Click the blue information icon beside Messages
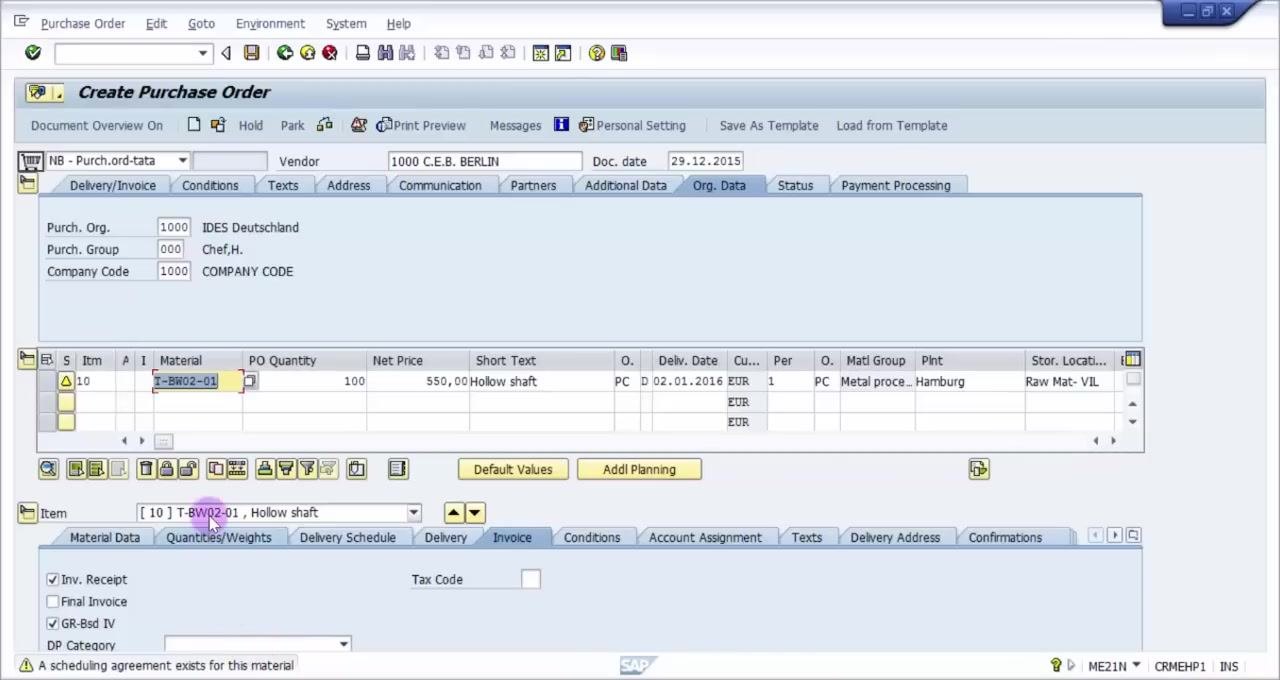Image resolution: width=1280 pixels, height=680 pixels. point(561,125)
